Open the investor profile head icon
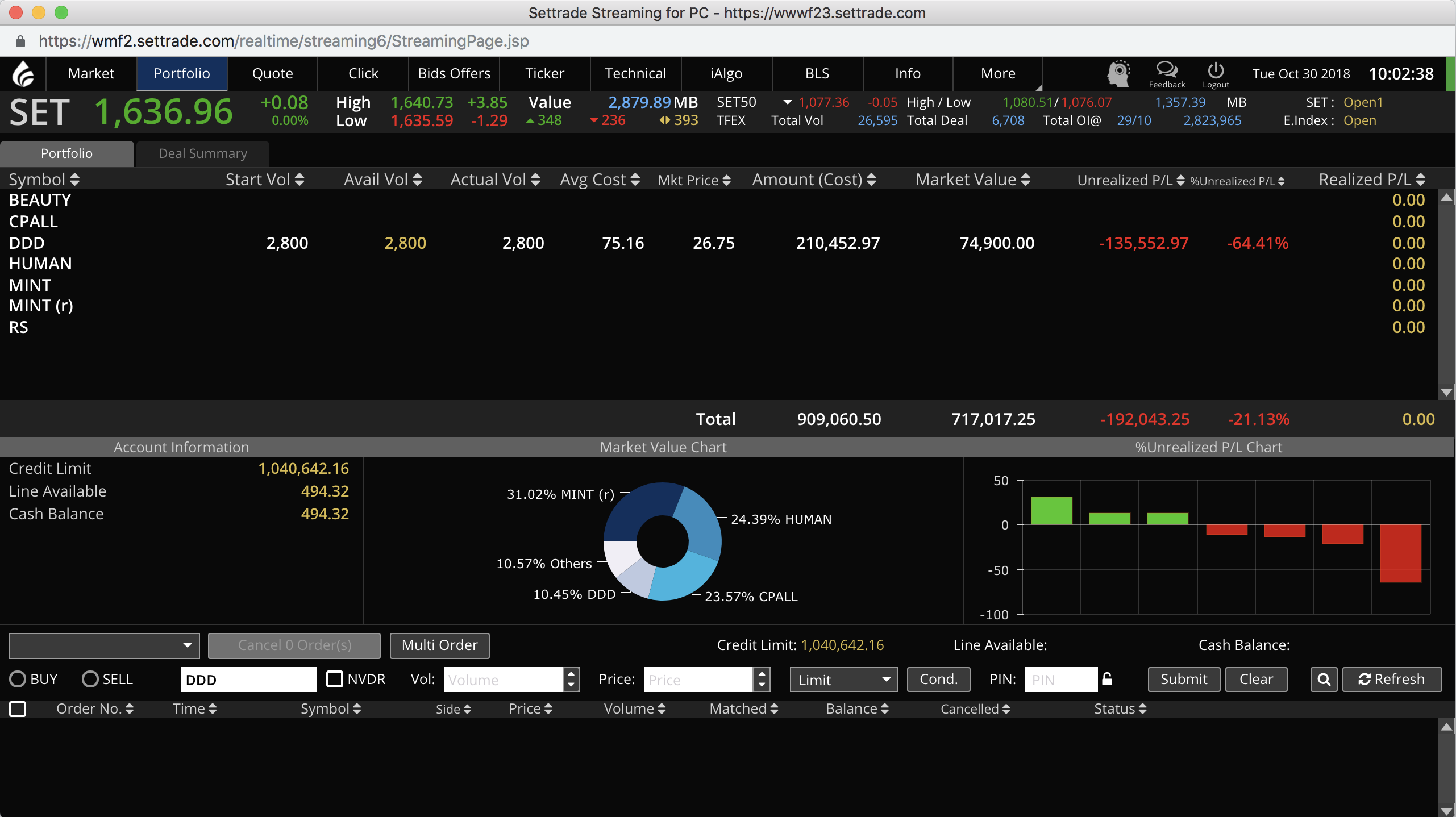 click(1118, 74)
